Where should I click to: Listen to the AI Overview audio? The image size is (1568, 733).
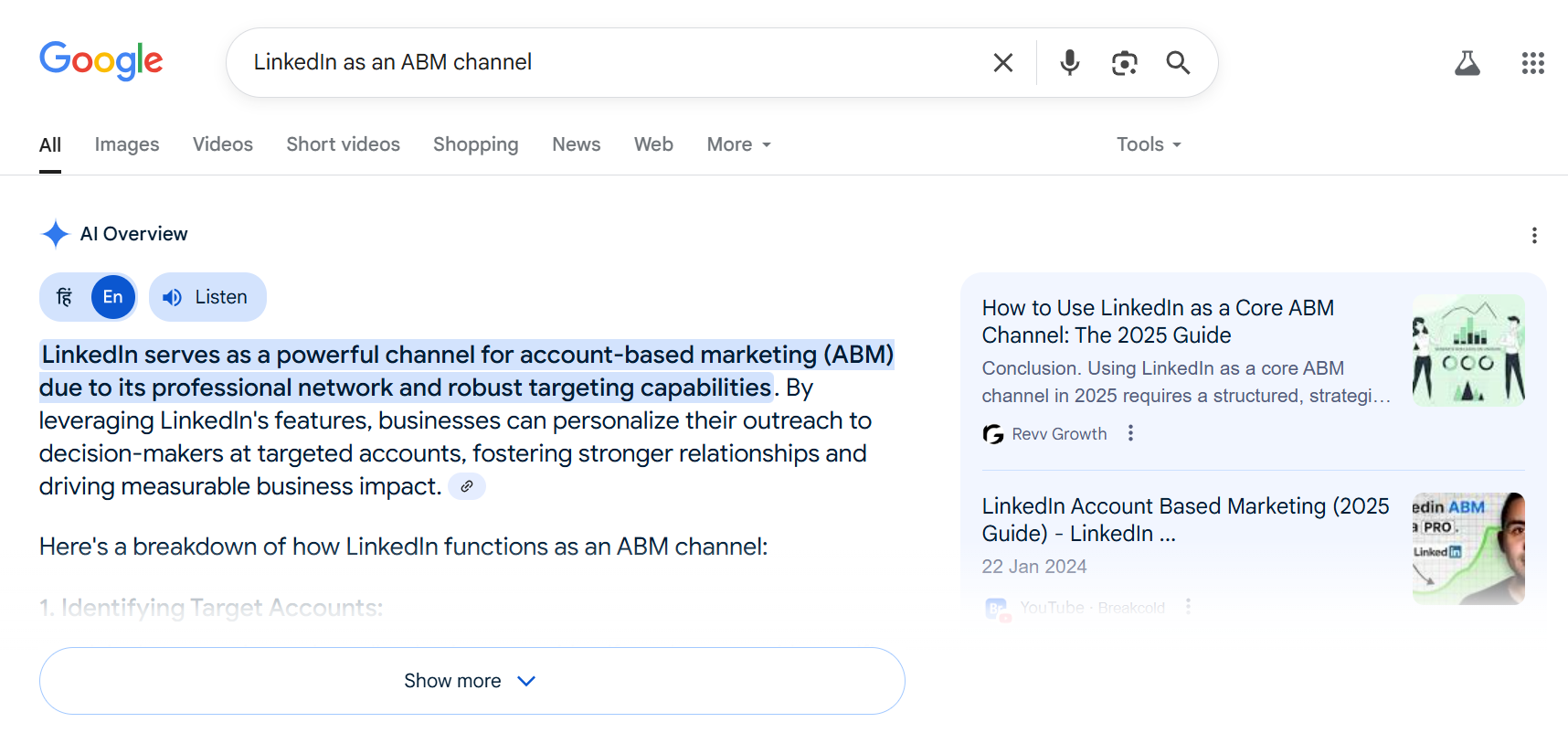pyautogui.click(x=207, y=297)
